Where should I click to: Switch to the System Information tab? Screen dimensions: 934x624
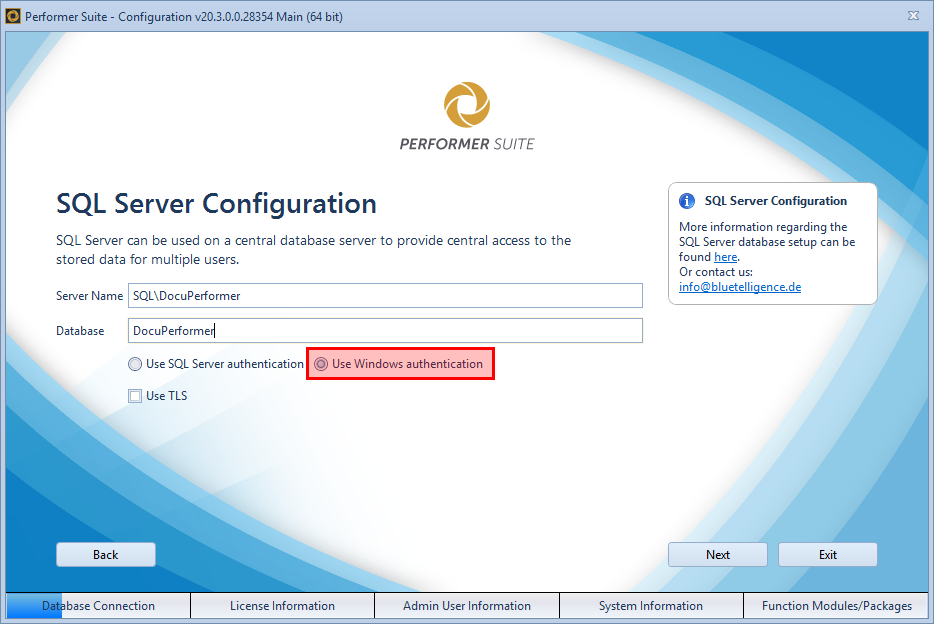(x=651, y=605)
